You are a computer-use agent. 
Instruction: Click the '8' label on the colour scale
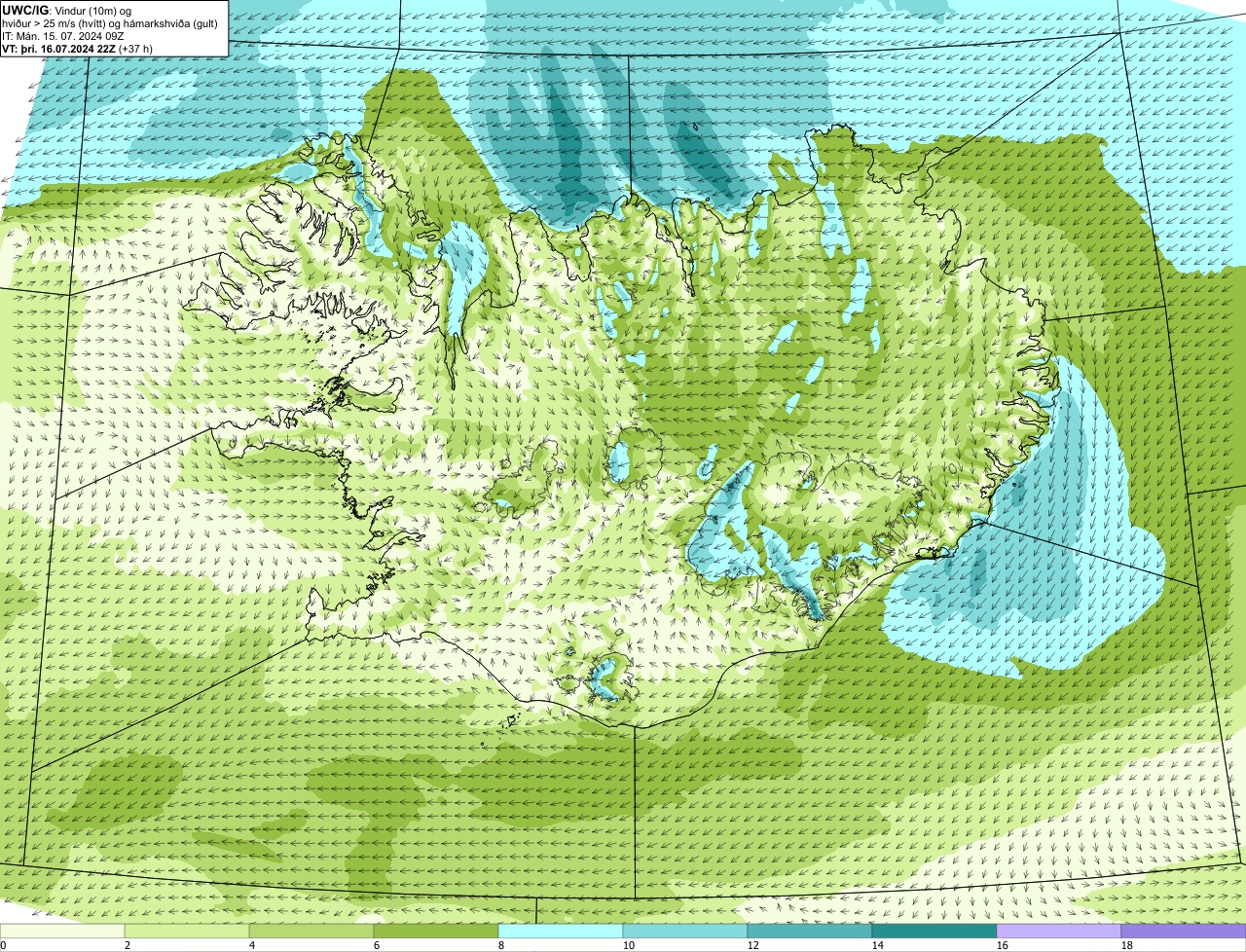[501, 945]
